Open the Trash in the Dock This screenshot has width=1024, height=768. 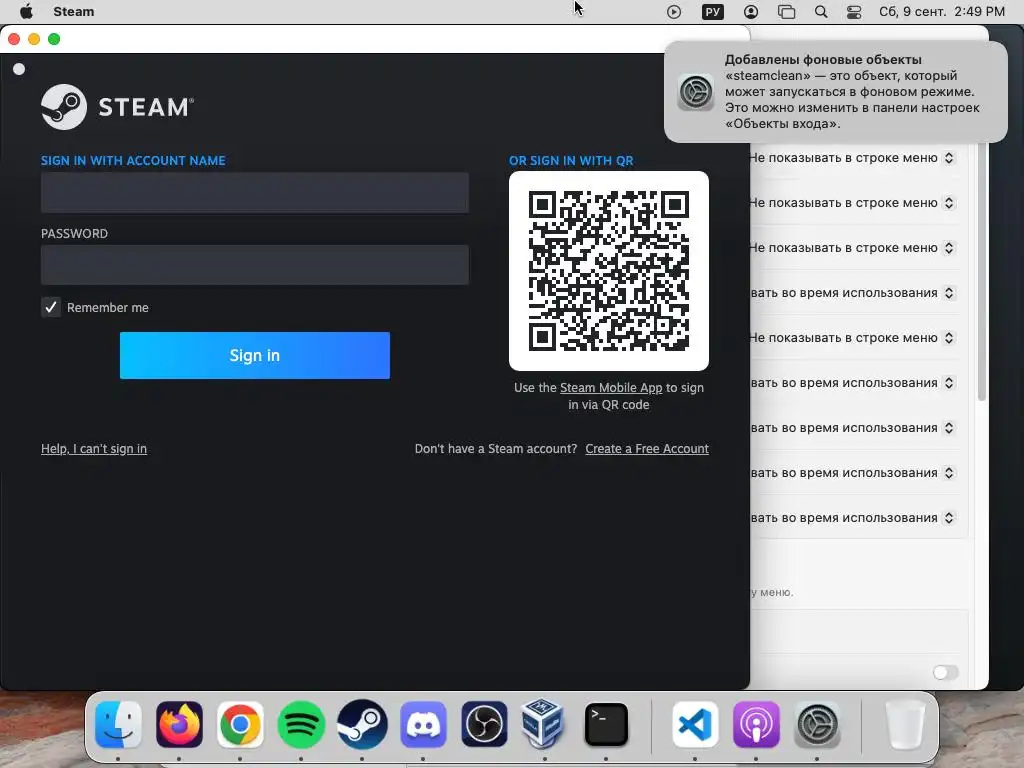tap(905, 725)
